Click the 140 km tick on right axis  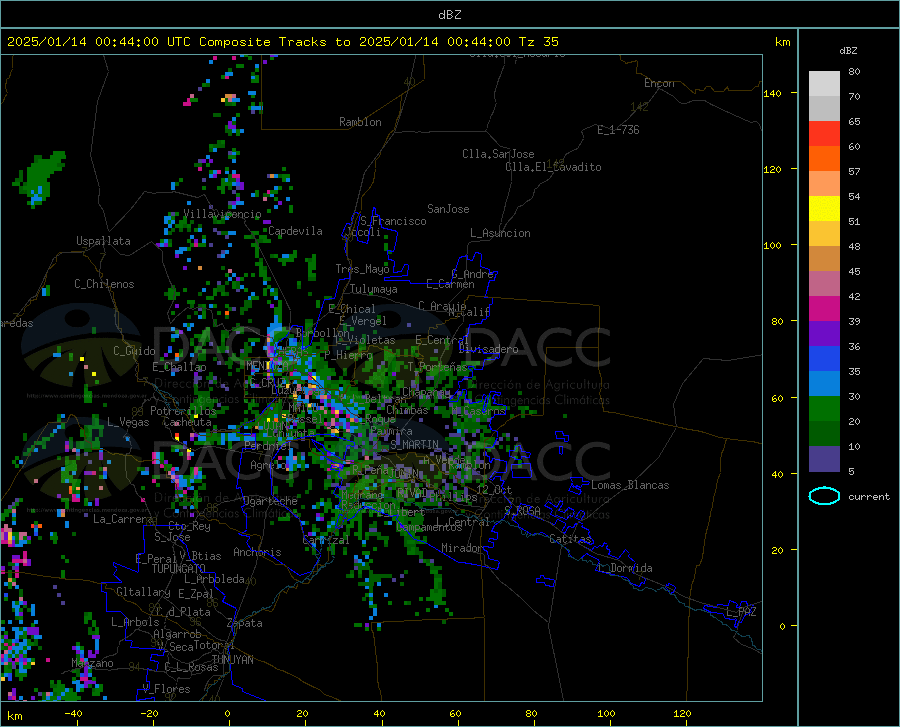point(773,93)
